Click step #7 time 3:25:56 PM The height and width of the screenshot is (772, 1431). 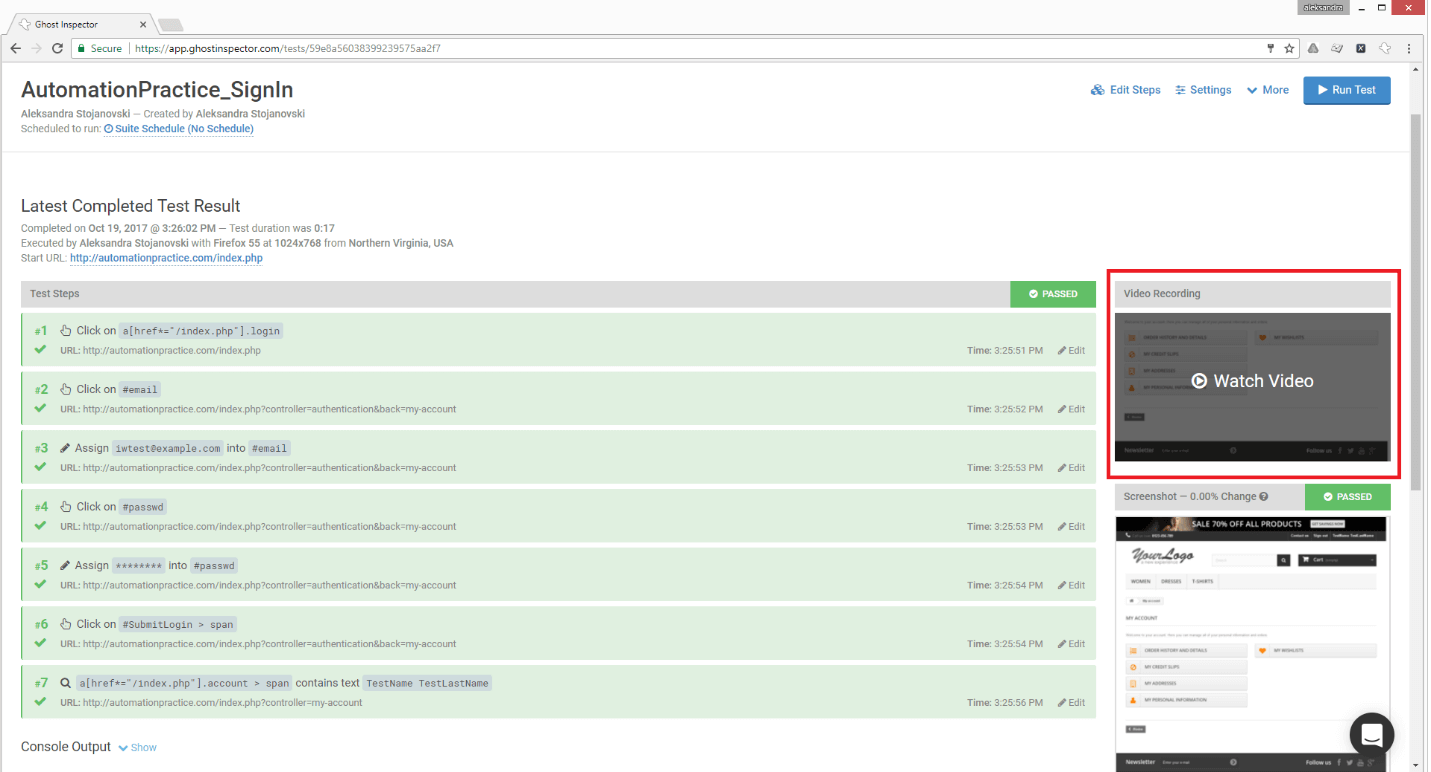[x=1005, y=703]
